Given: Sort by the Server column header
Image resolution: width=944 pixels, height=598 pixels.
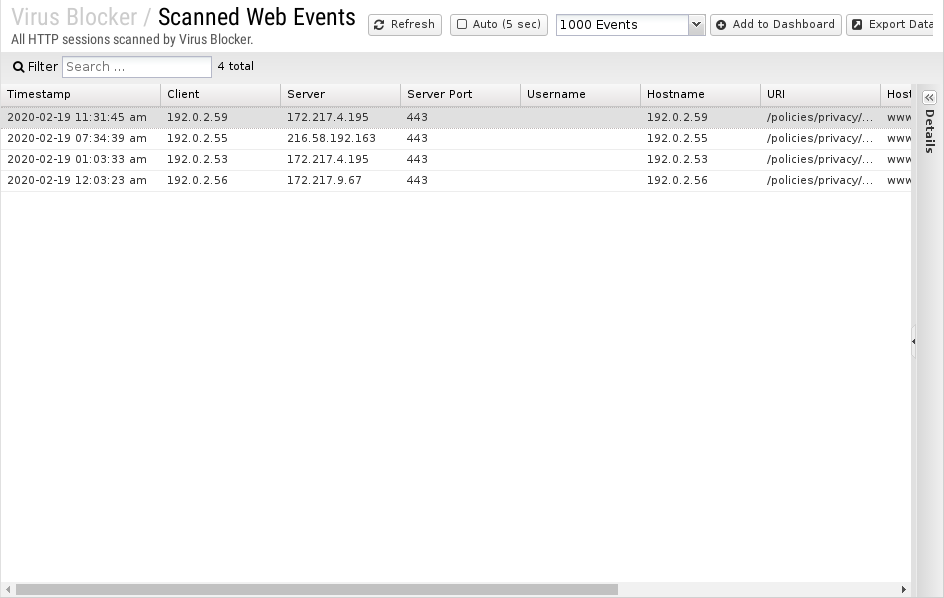Looking at the screenshot, I should click(340, 95).
